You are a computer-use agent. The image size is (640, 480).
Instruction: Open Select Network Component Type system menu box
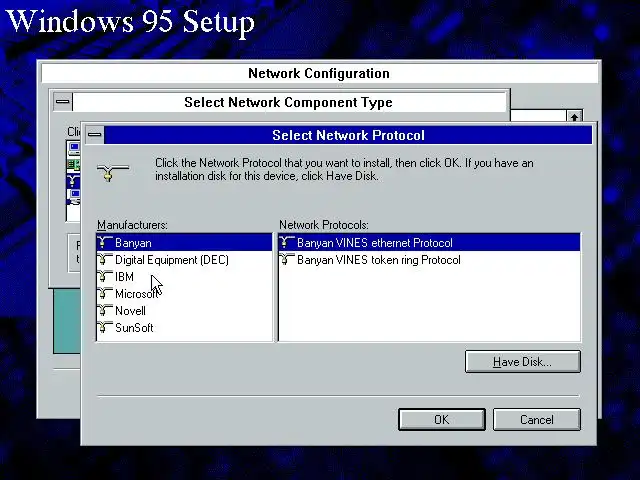tap(63, 102)
